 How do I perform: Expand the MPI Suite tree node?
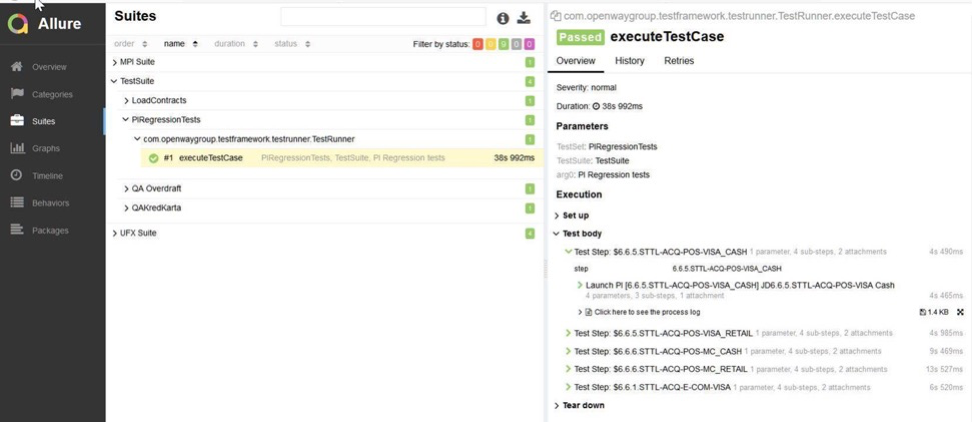(133, 62)
